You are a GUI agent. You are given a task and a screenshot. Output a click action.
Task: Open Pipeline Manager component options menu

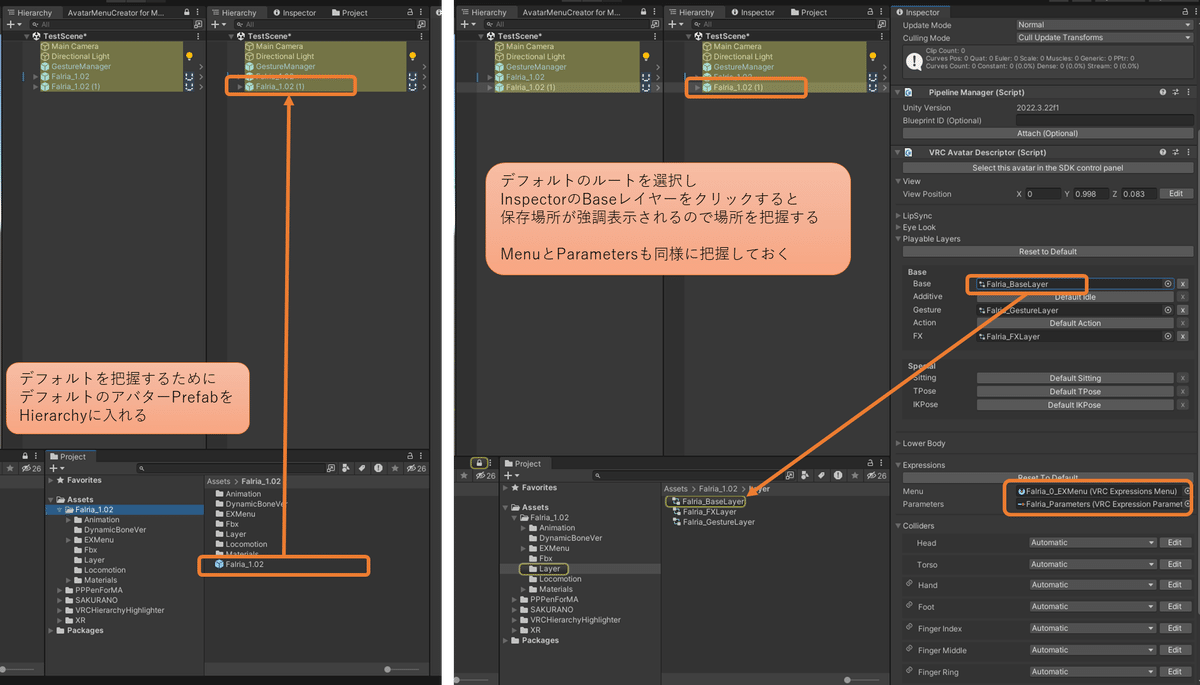1187,92
